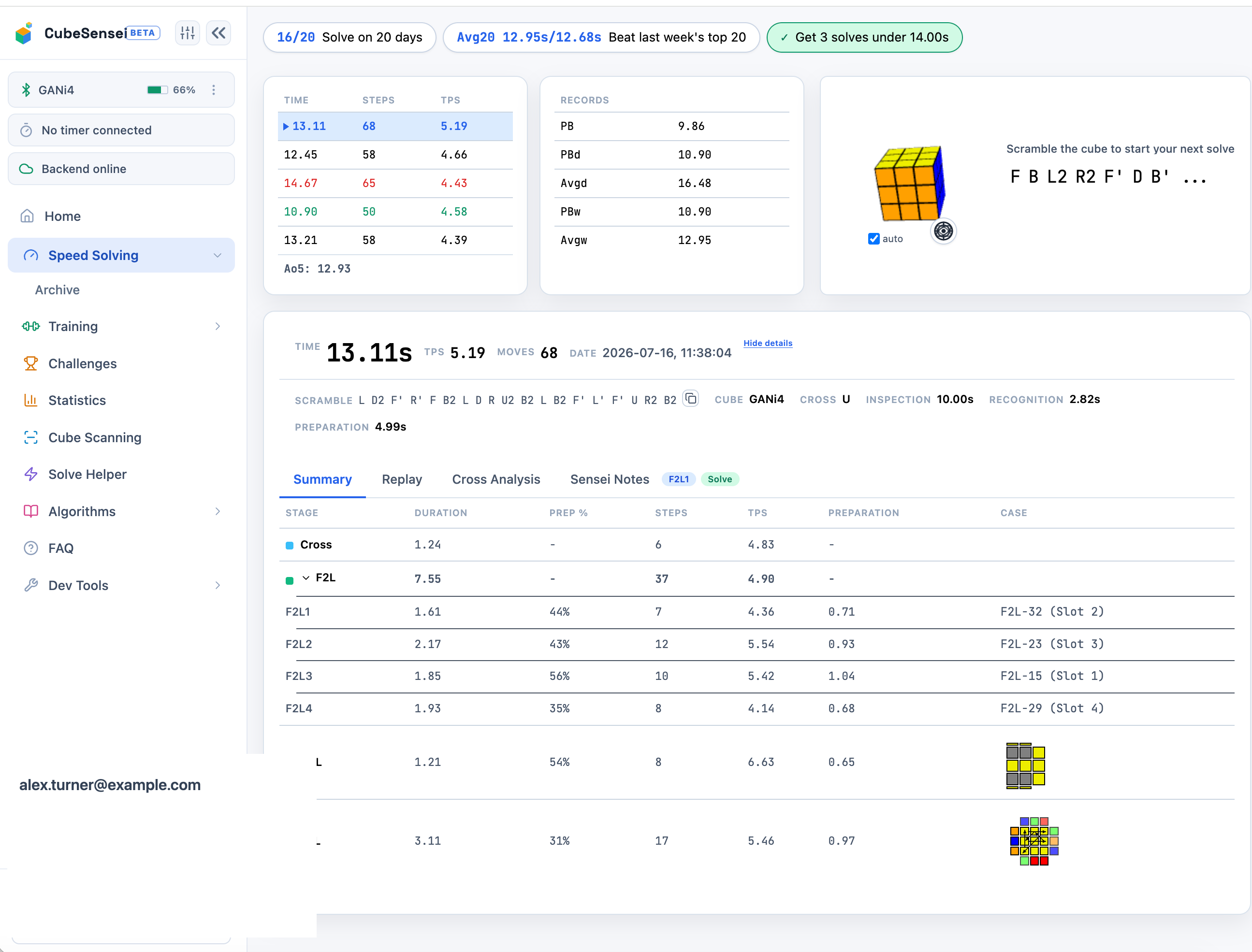Image resolution: width=1252 pixels, height=952 pixels.
Task: Open the Cross Analysis tab
Action: click(x=496, y=479)
